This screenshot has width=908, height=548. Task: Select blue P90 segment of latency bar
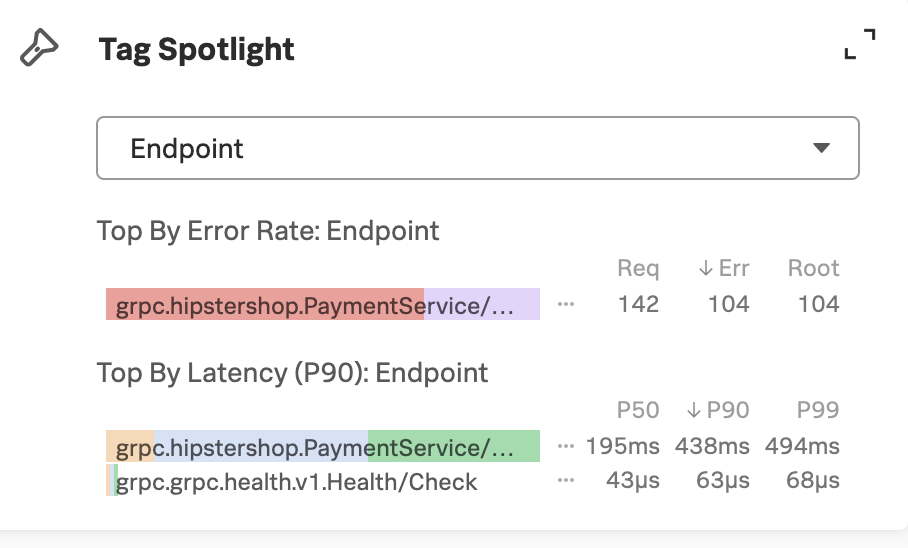[261, 446]
